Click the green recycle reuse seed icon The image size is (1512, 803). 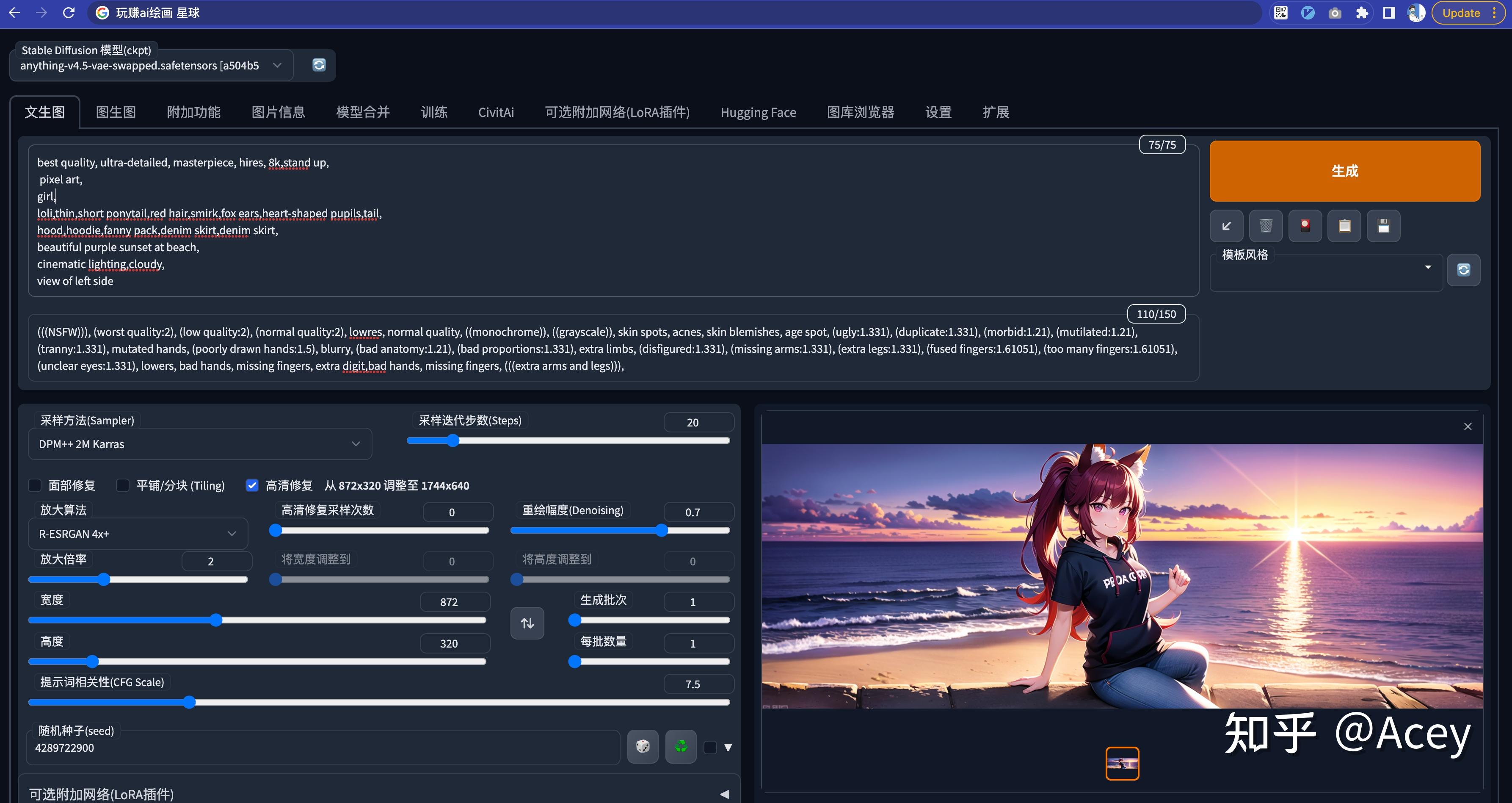[681, 747]
